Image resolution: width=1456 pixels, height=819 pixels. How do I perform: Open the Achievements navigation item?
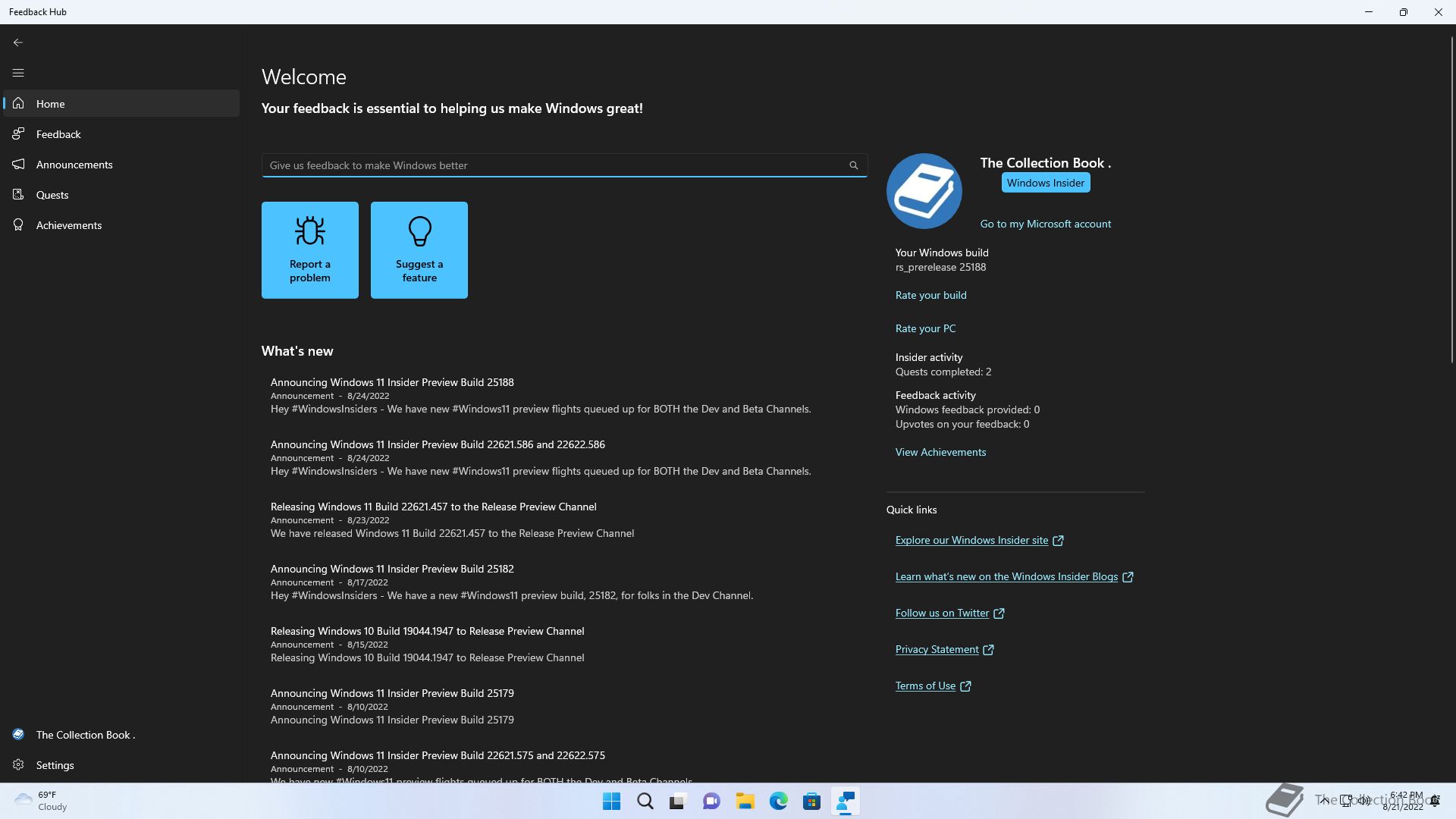click(x=121, y=225)
